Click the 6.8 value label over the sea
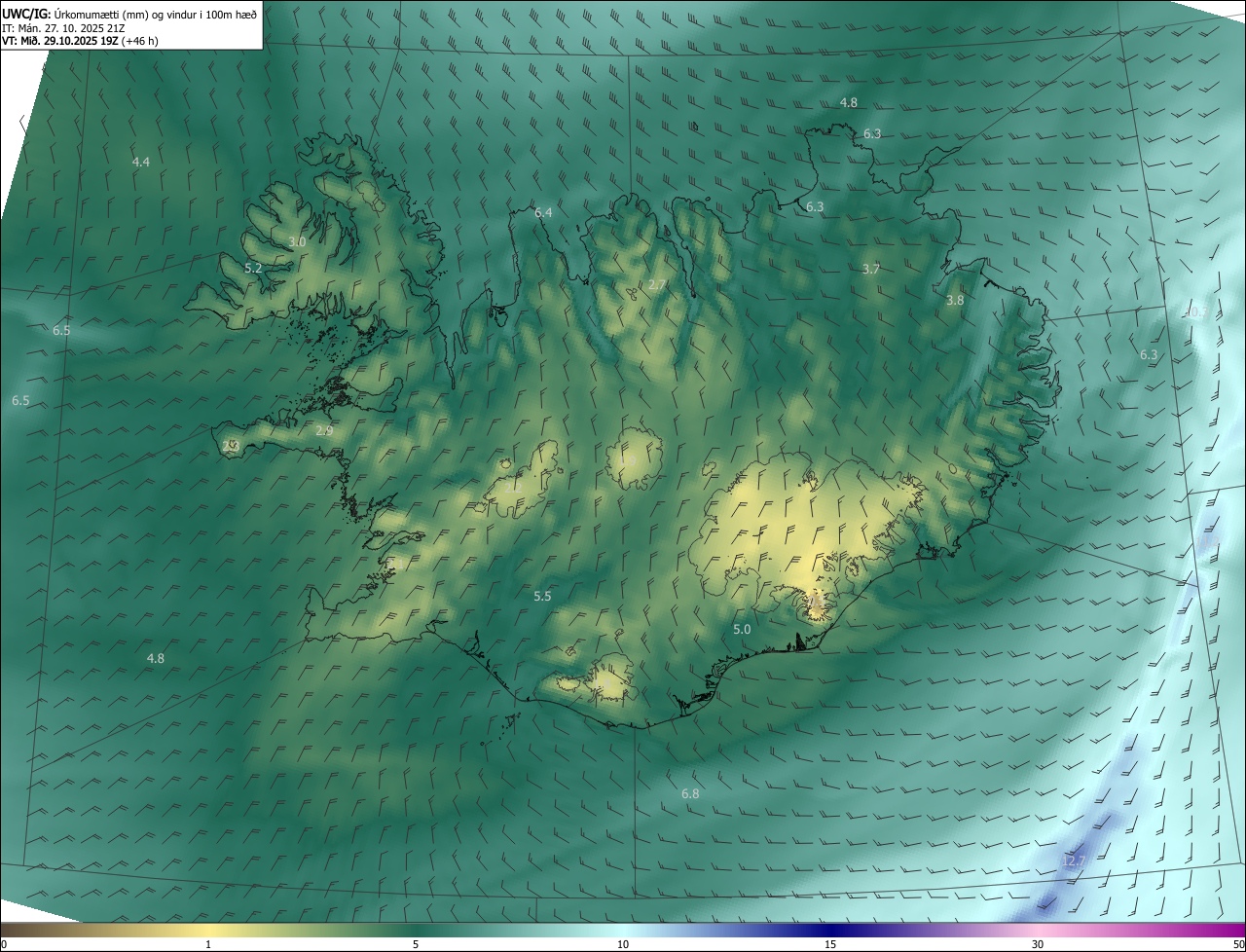This screenshot has height=952, width=1246. pyautogui.click(x=690, y=793)
